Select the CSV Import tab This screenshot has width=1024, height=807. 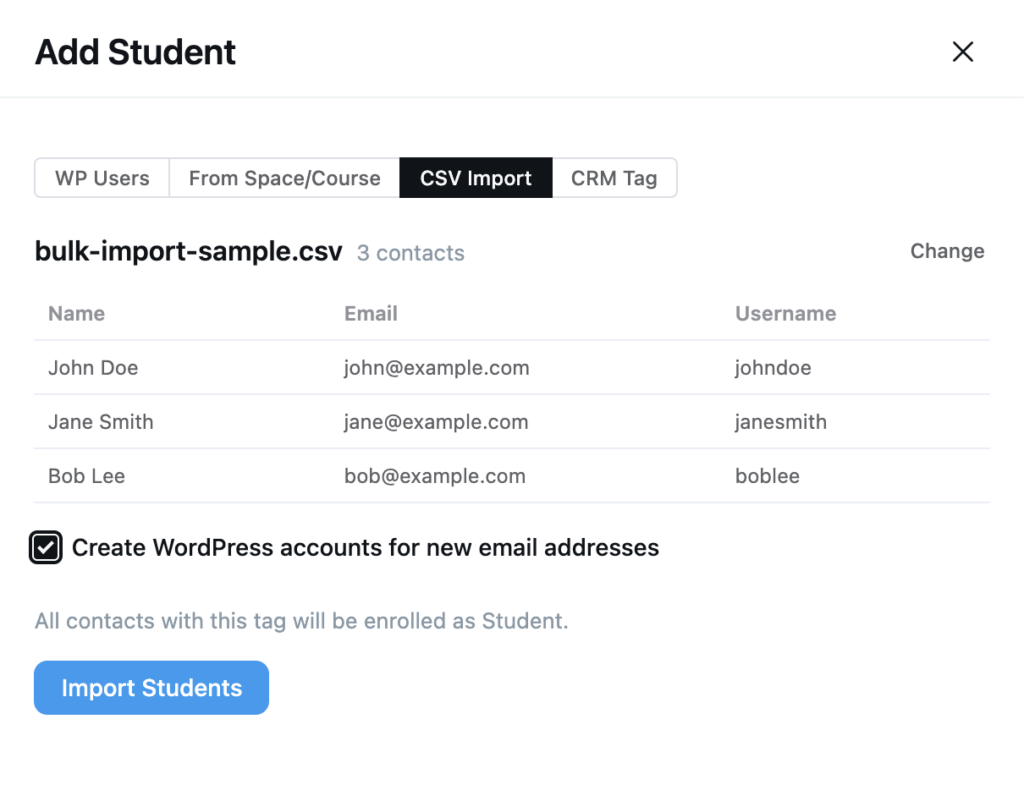pyautogui.click(x=475, y=177)
